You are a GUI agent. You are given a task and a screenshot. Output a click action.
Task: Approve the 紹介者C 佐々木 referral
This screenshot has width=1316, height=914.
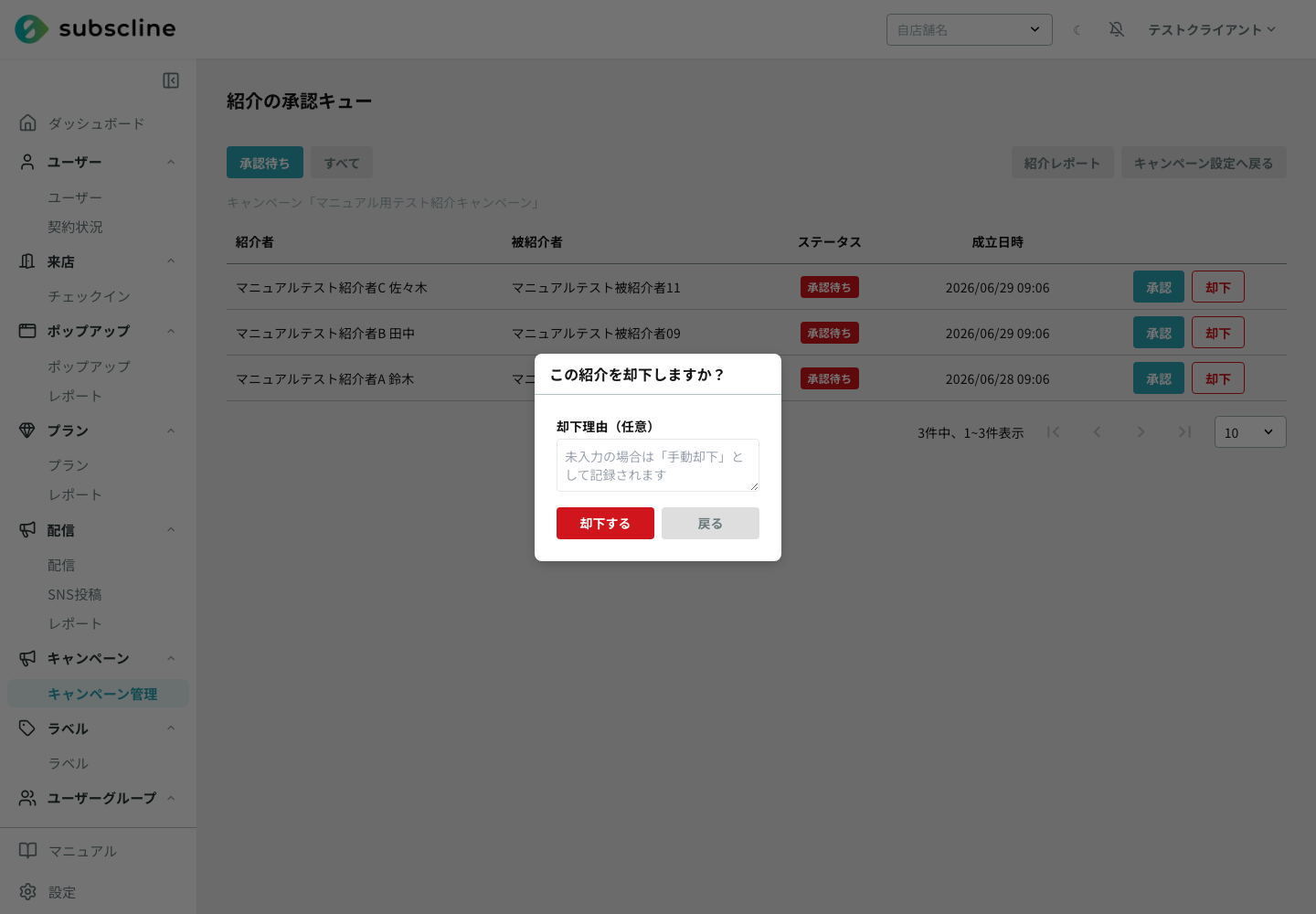coord(1159,287)
